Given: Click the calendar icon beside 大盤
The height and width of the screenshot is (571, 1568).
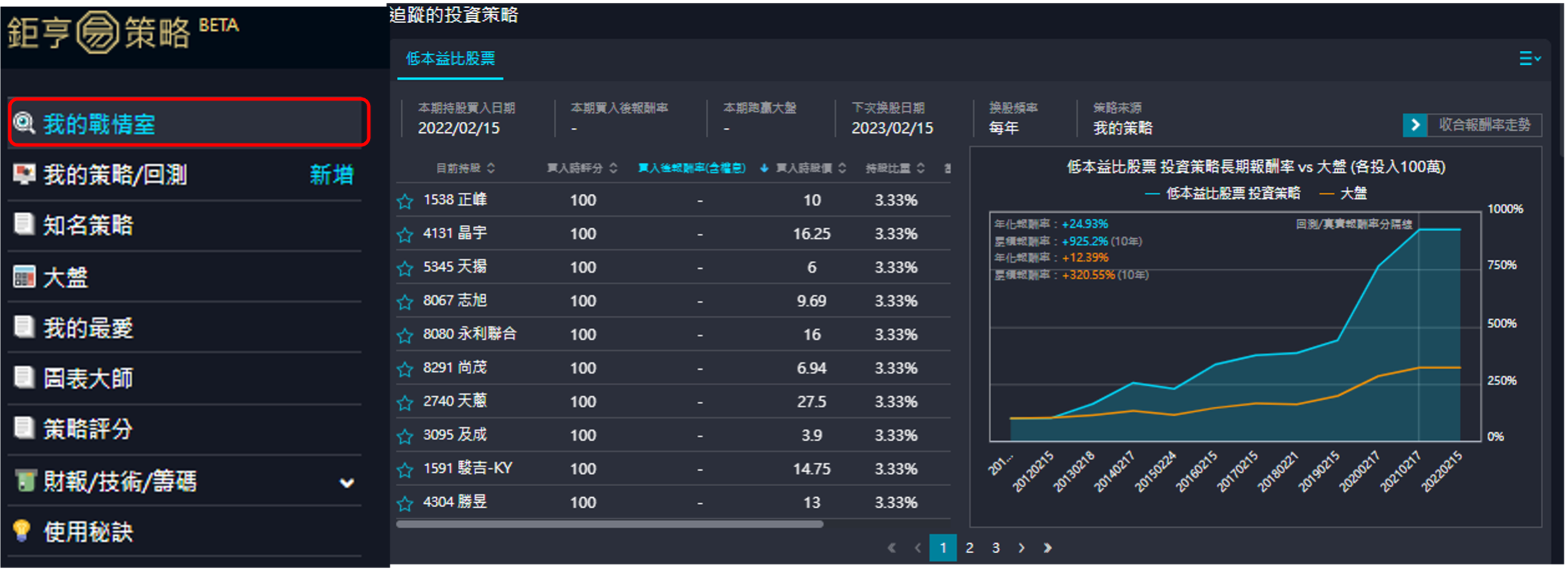Looking at the screenshot, I should 24,276.
